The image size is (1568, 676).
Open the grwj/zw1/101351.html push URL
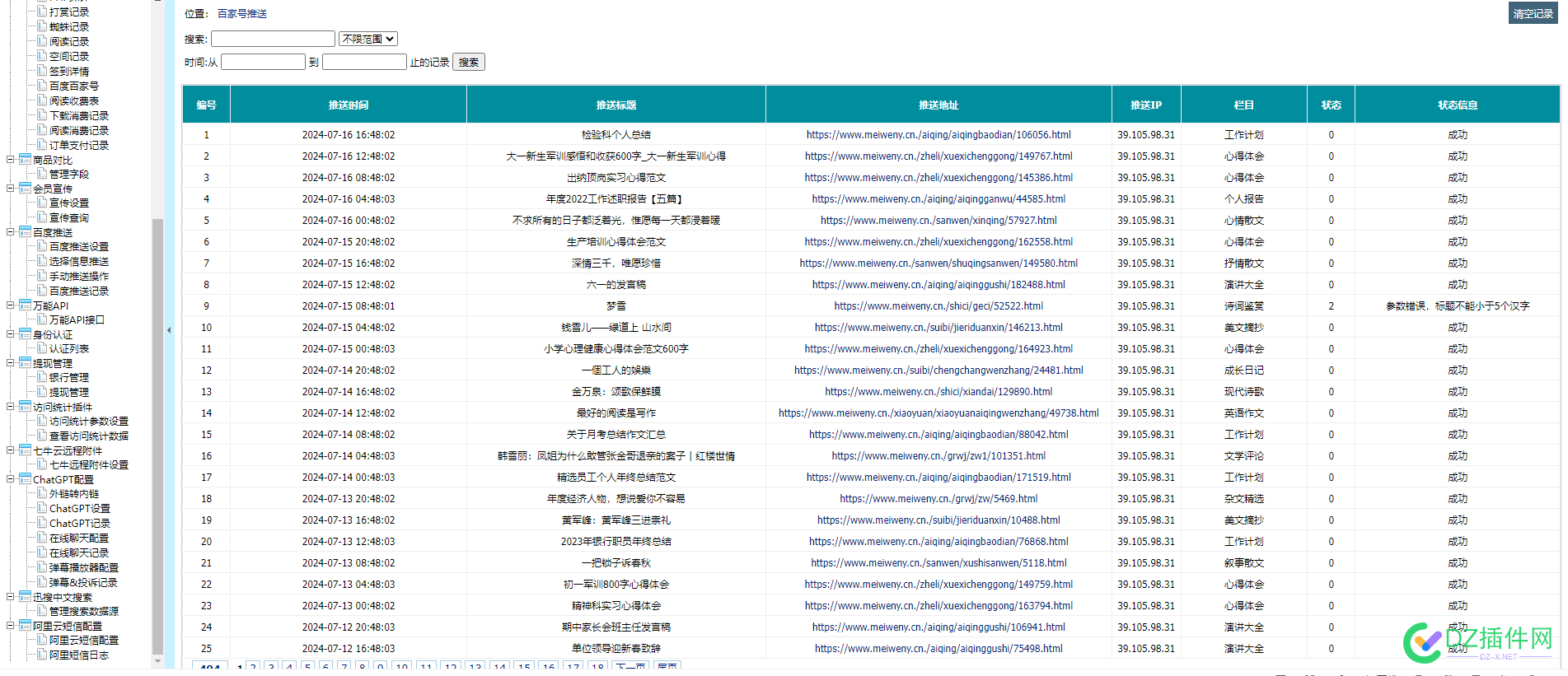click(938, 456)
